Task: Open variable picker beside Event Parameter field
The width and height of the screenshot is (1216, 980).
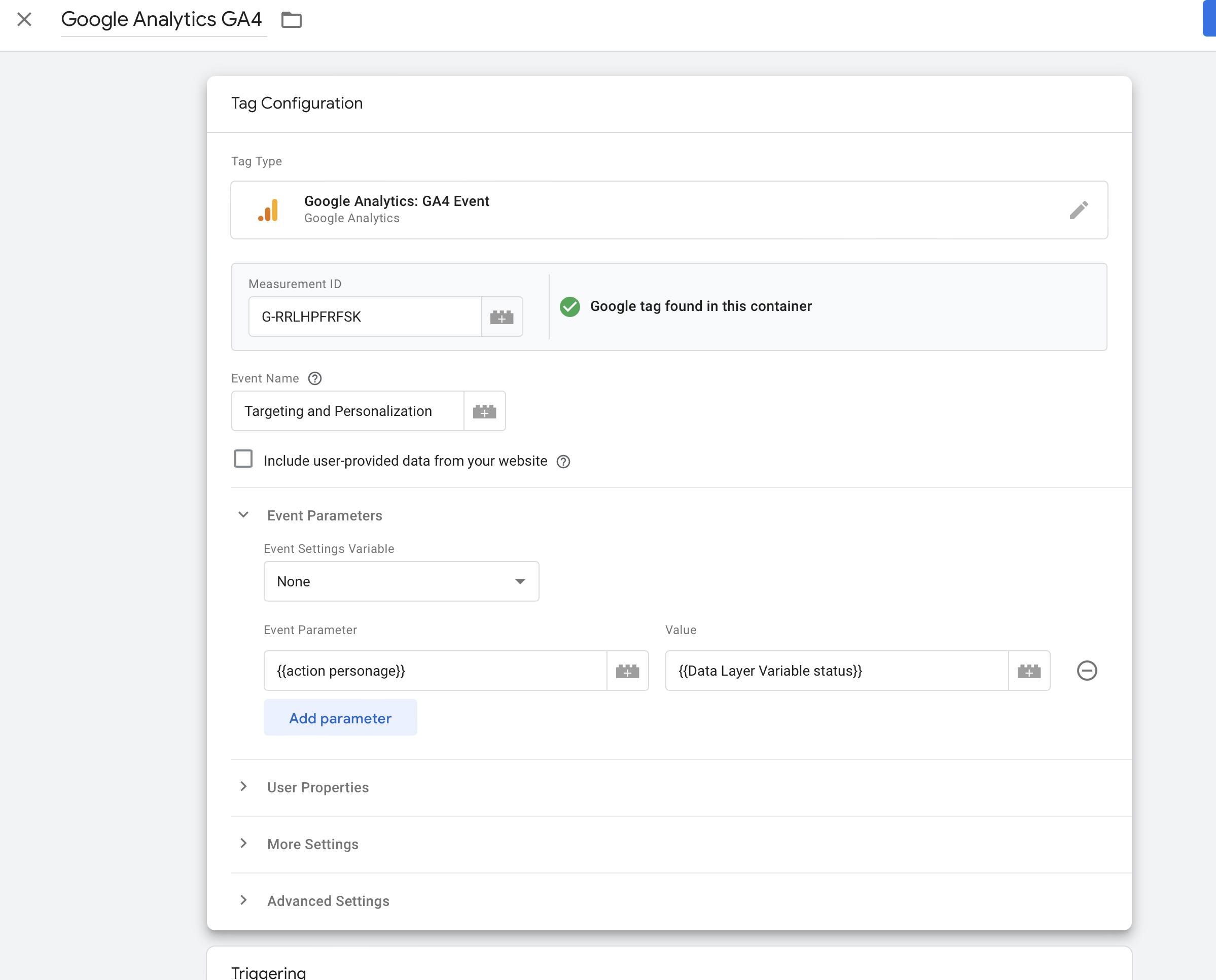Action: coord(627,671)
